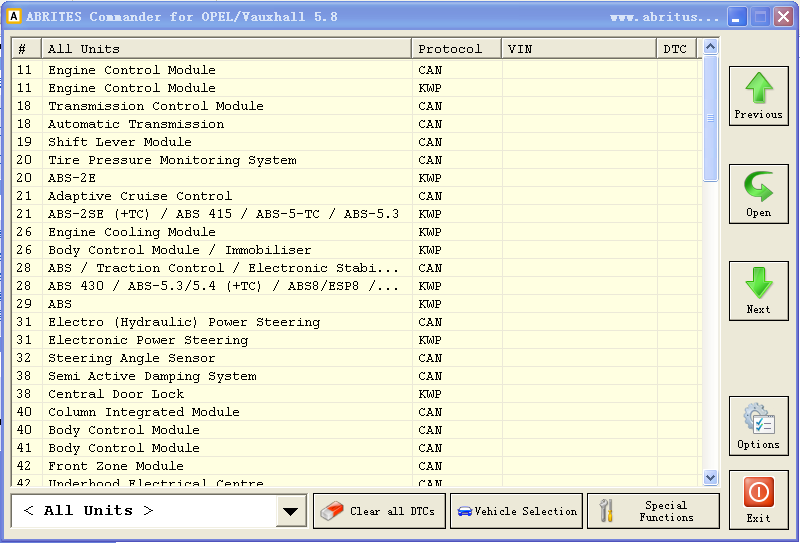The width and height of the screenshot is (800, 543).
Task: Click the green Next down arrow icon
Action: pyautogui.click(x=758, y=284)
